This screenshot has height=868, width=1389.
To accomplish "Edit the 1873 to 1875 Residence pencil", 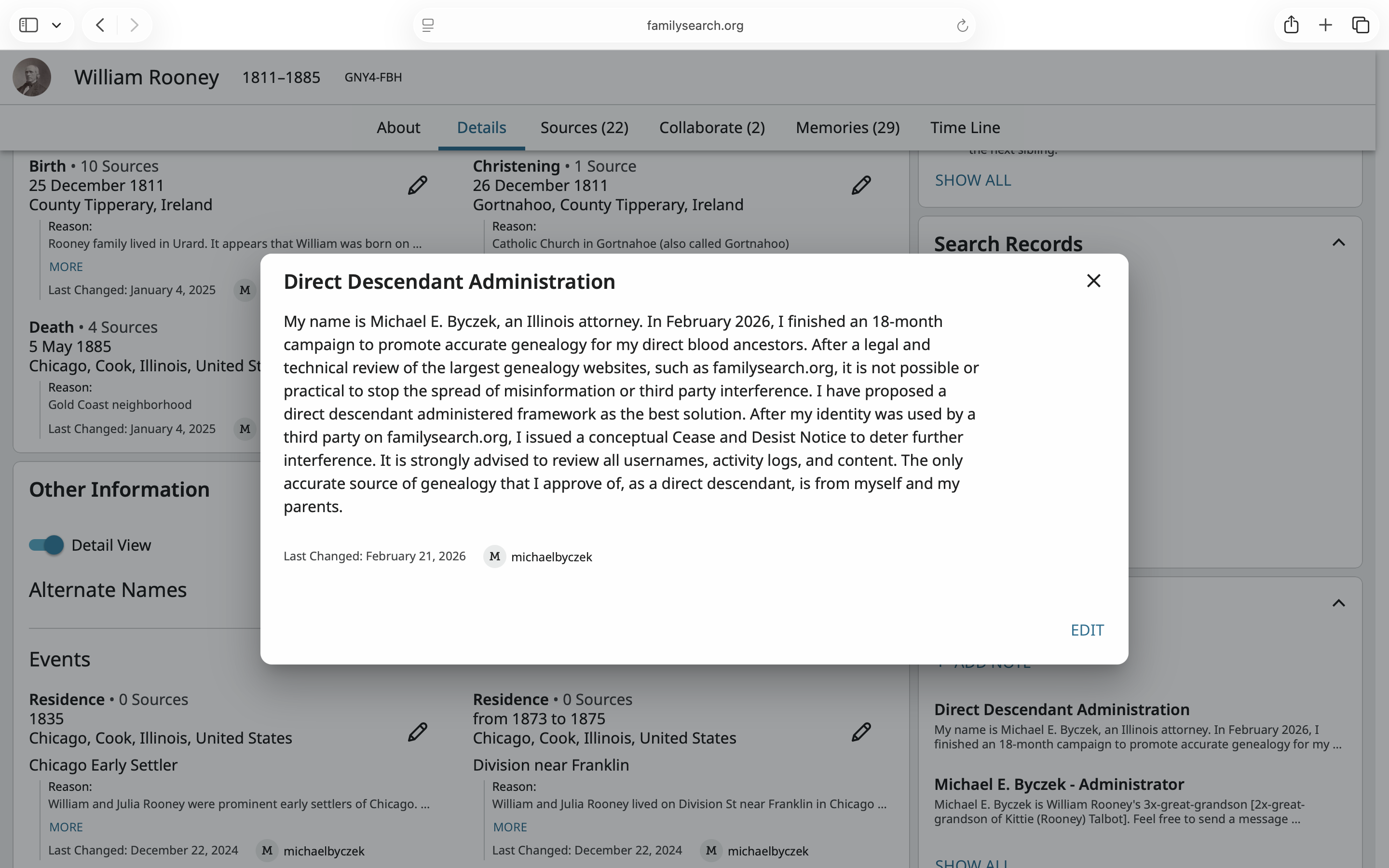I will pos(861,732).
